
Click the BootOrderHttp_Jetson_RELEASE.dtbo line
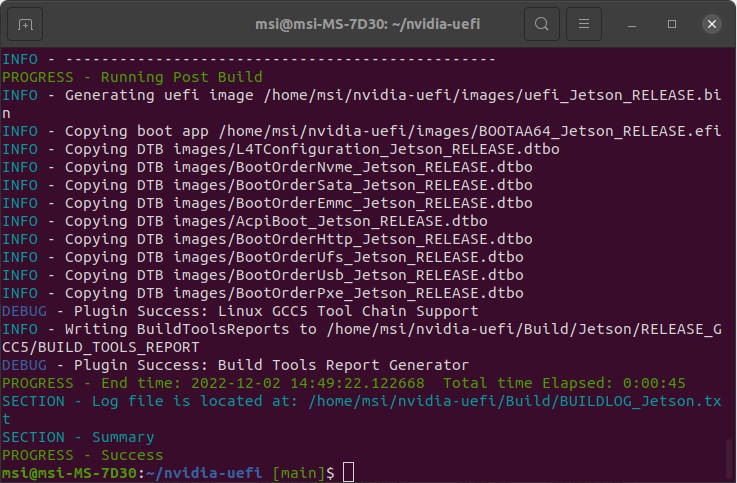(x=267, y=239)
